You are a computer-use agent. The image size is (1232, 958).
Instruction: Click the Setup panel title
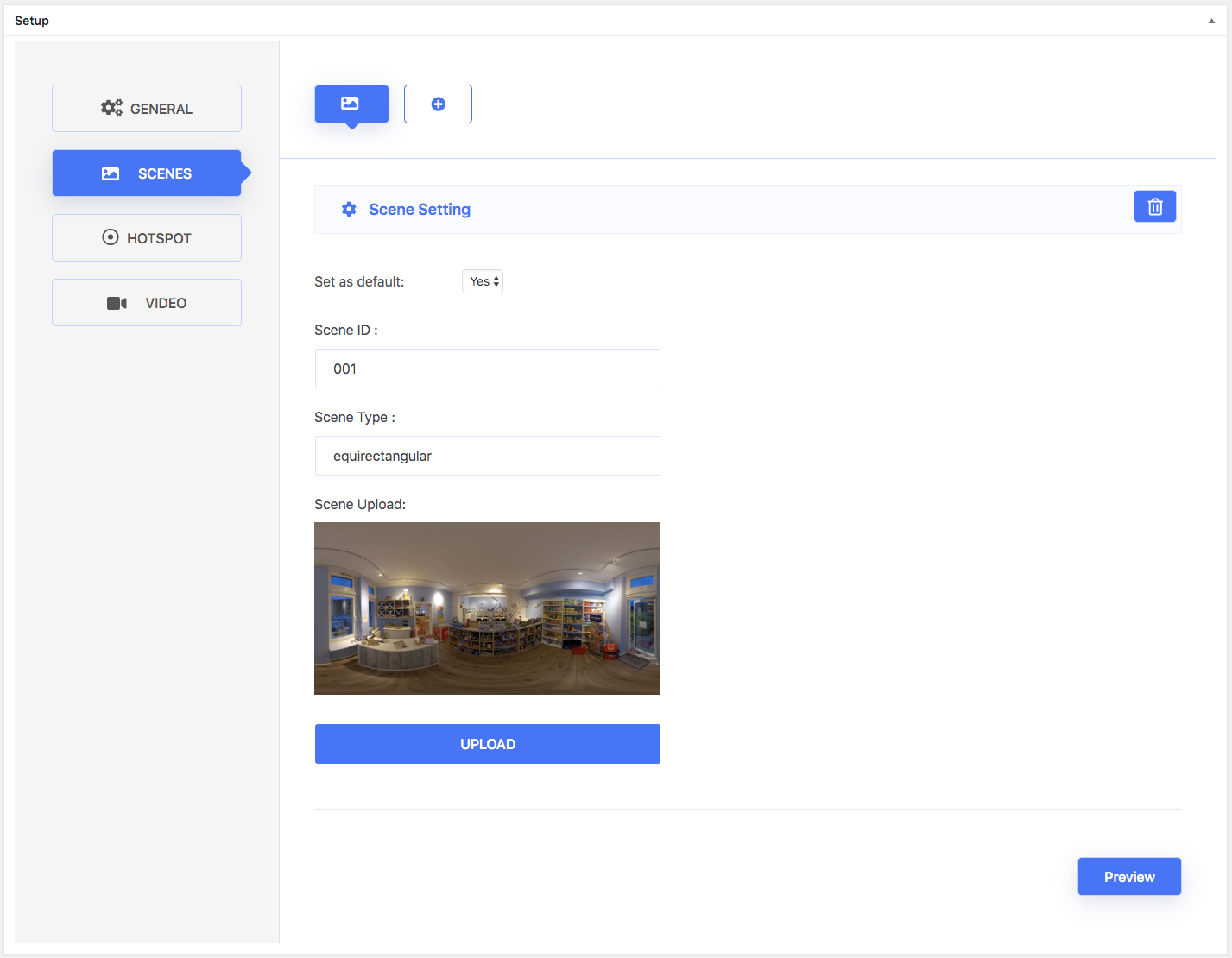point(32,21)
